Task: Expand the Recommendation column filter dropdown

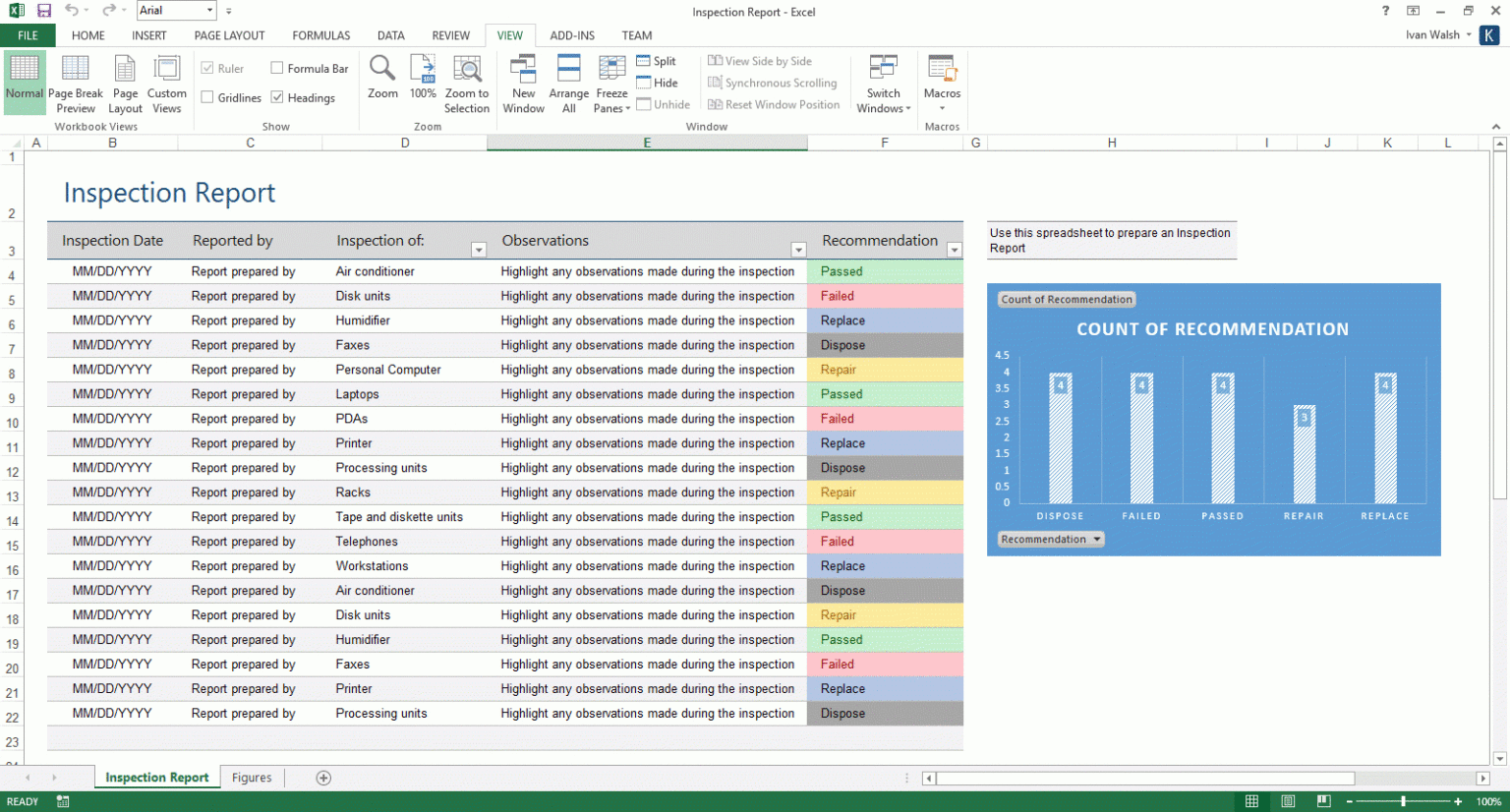Action: 953,250
